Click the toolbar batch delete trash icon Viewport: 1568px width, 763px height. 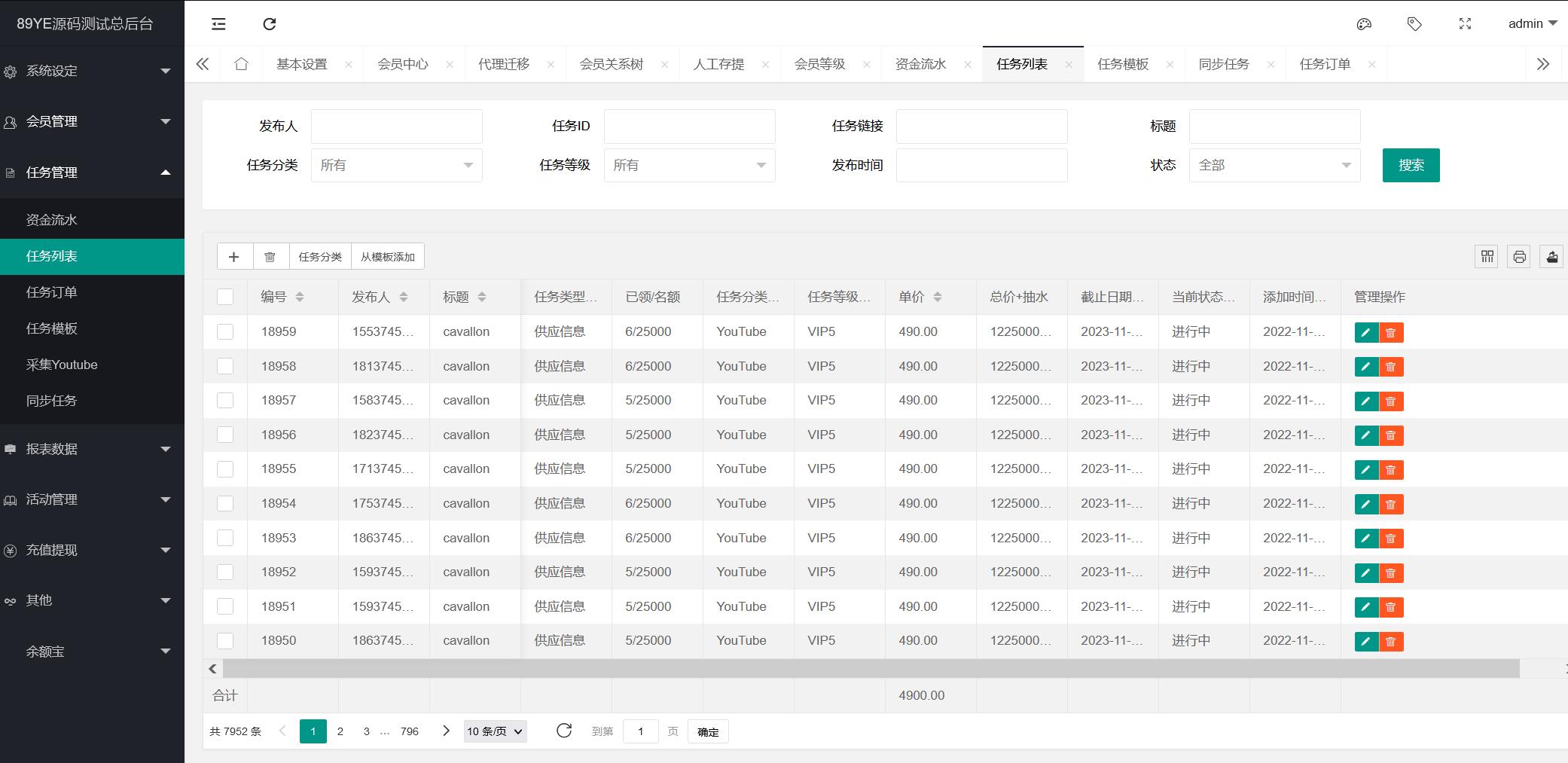click(x=270, y=257)
